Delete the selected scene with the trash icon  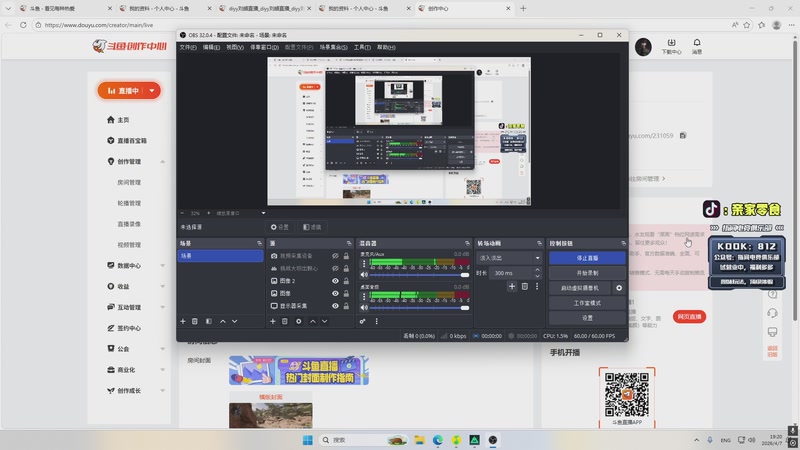195,321
